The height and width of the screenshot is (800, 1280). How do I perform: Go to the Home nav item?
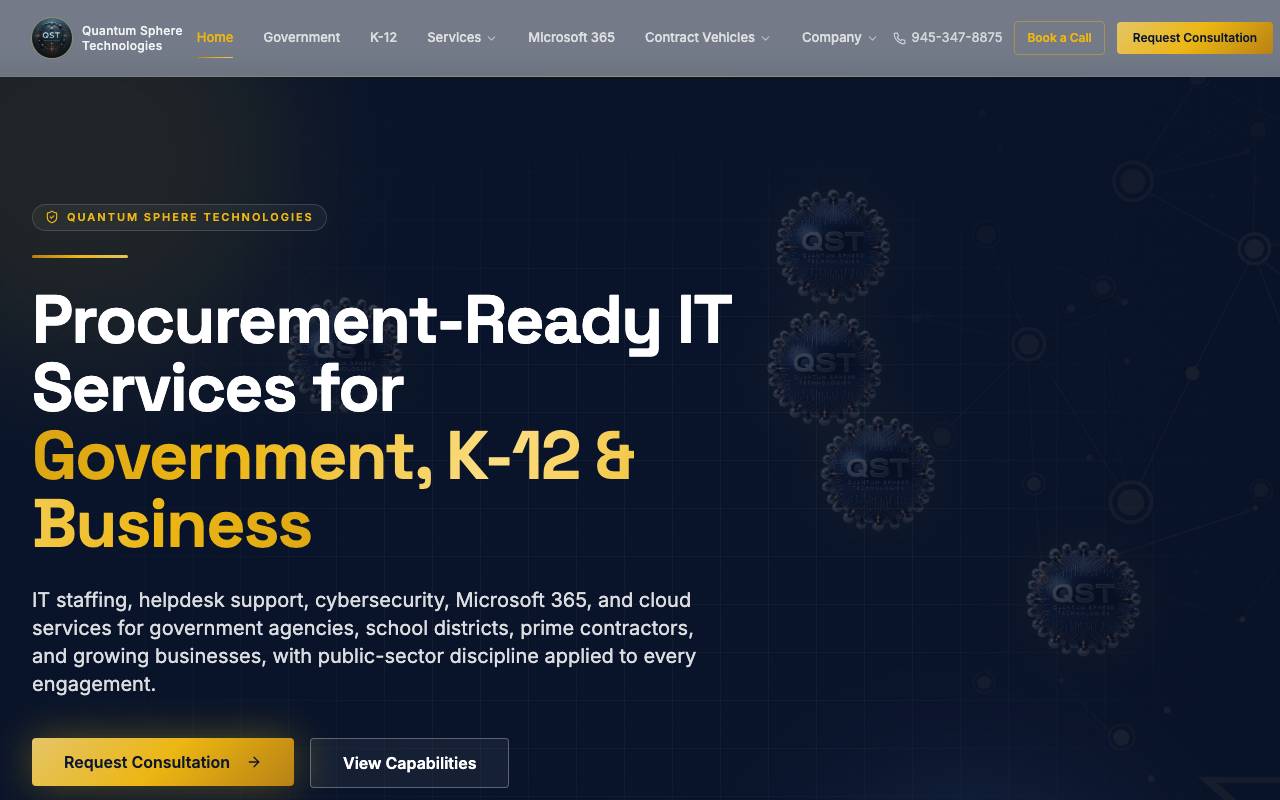click(x=215, y=37)
